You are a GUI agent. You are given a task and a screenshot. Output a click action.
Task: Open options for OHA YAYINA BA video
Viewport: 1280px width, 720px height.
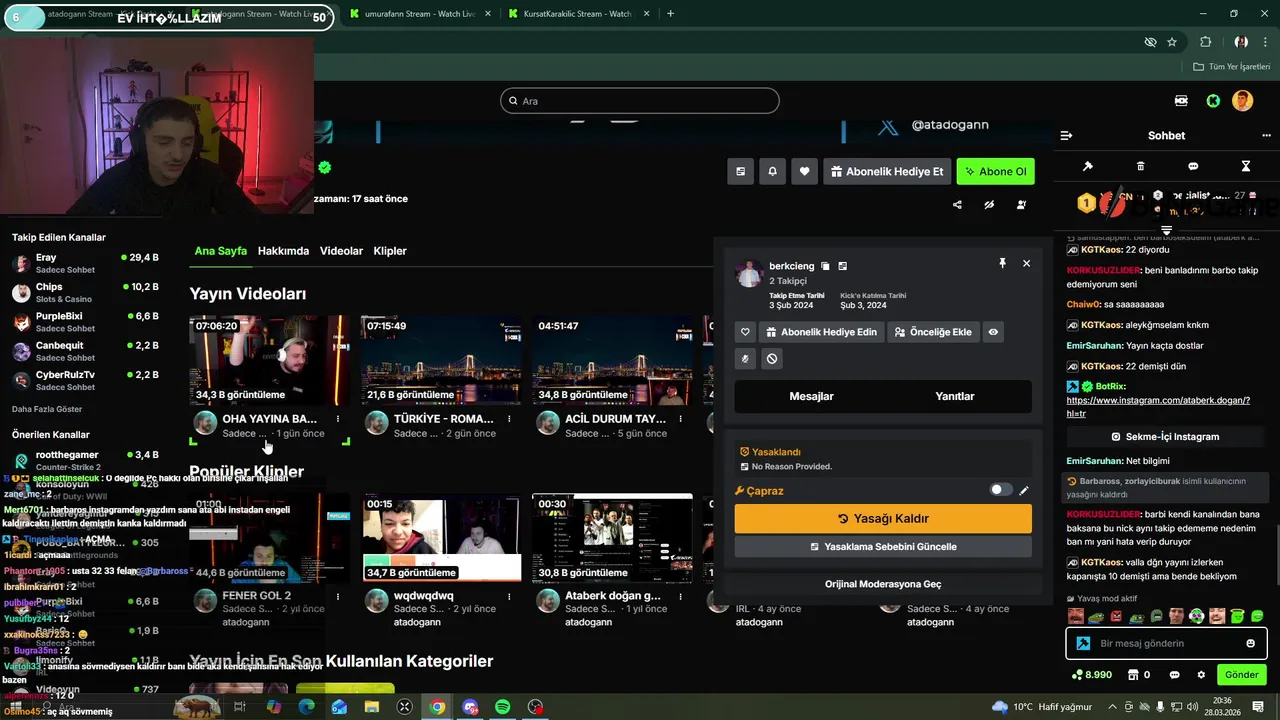coord(338,419)
